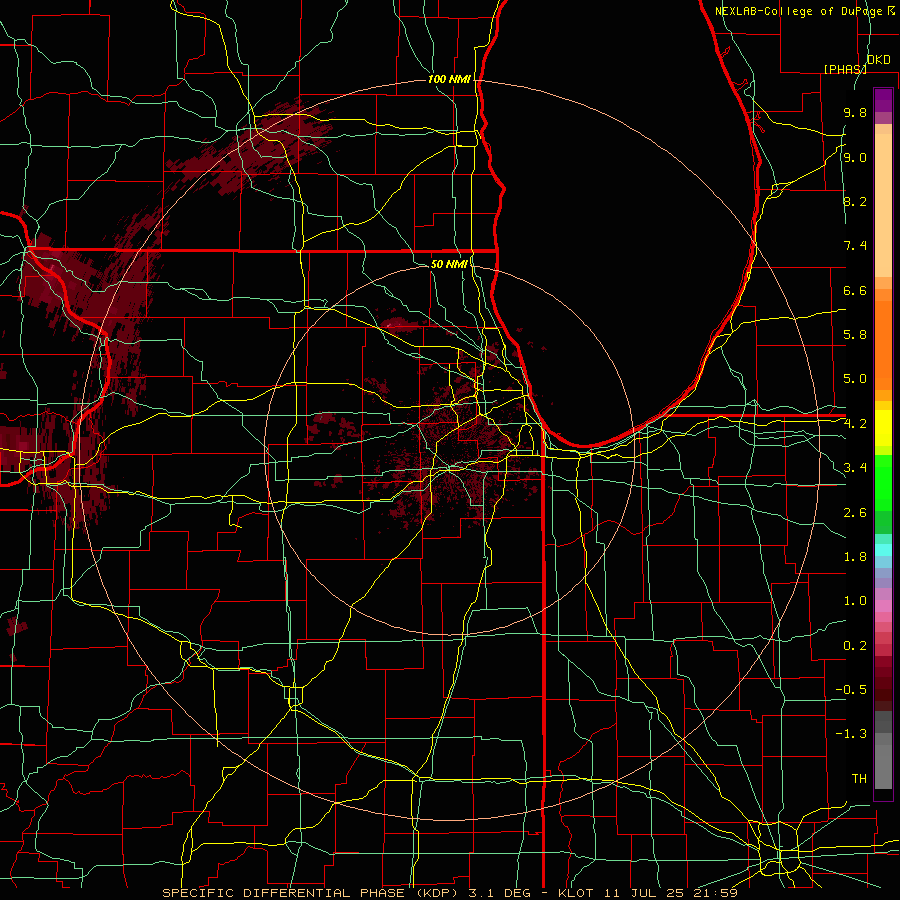Click the 5.0 value on the scale
The width and height of the screenshot is (900, 900).
(855, 379)
